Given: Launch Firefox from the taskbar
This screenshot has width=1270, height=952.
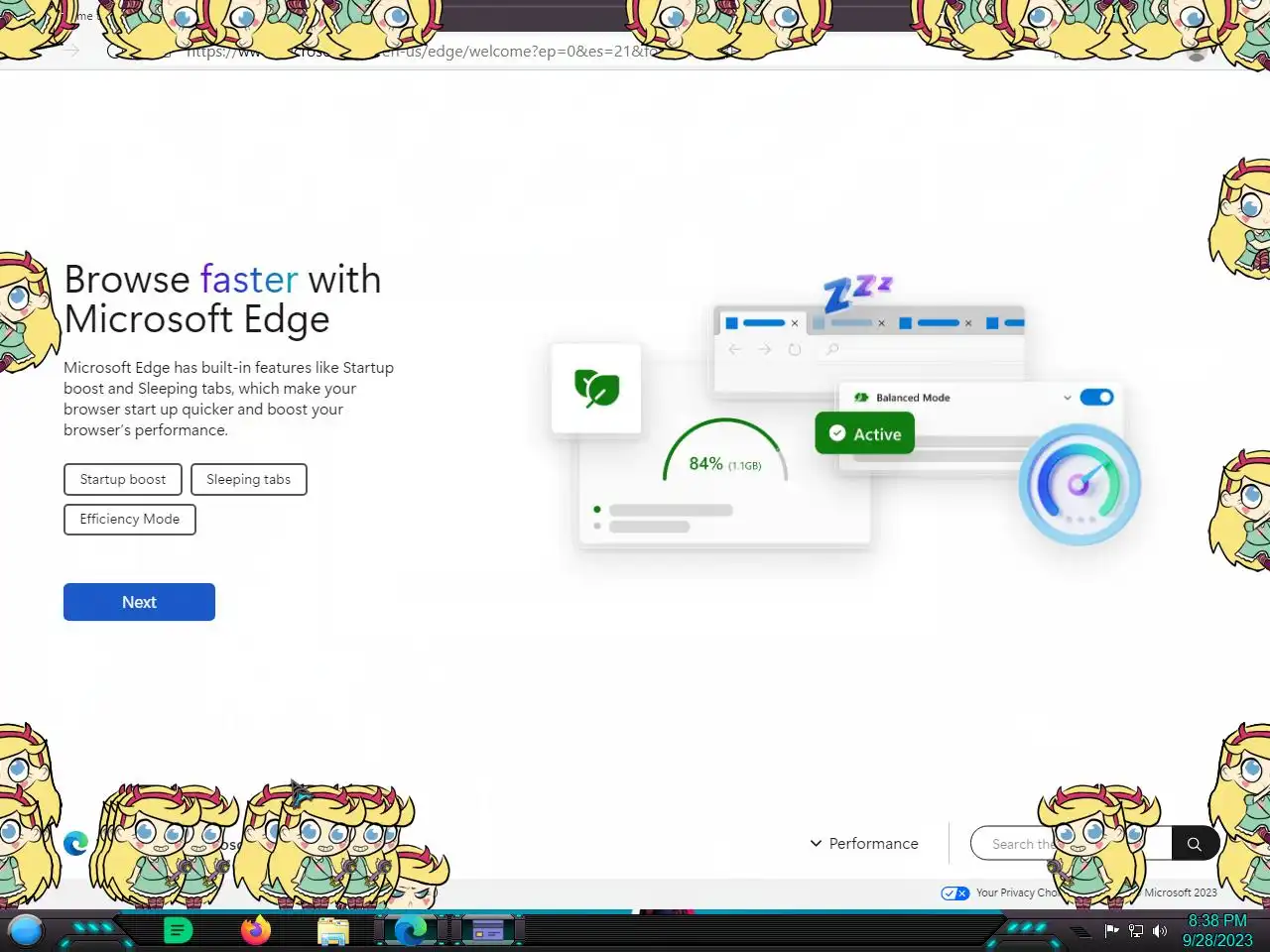Looking at the screenshot, I should coord(256,930).
